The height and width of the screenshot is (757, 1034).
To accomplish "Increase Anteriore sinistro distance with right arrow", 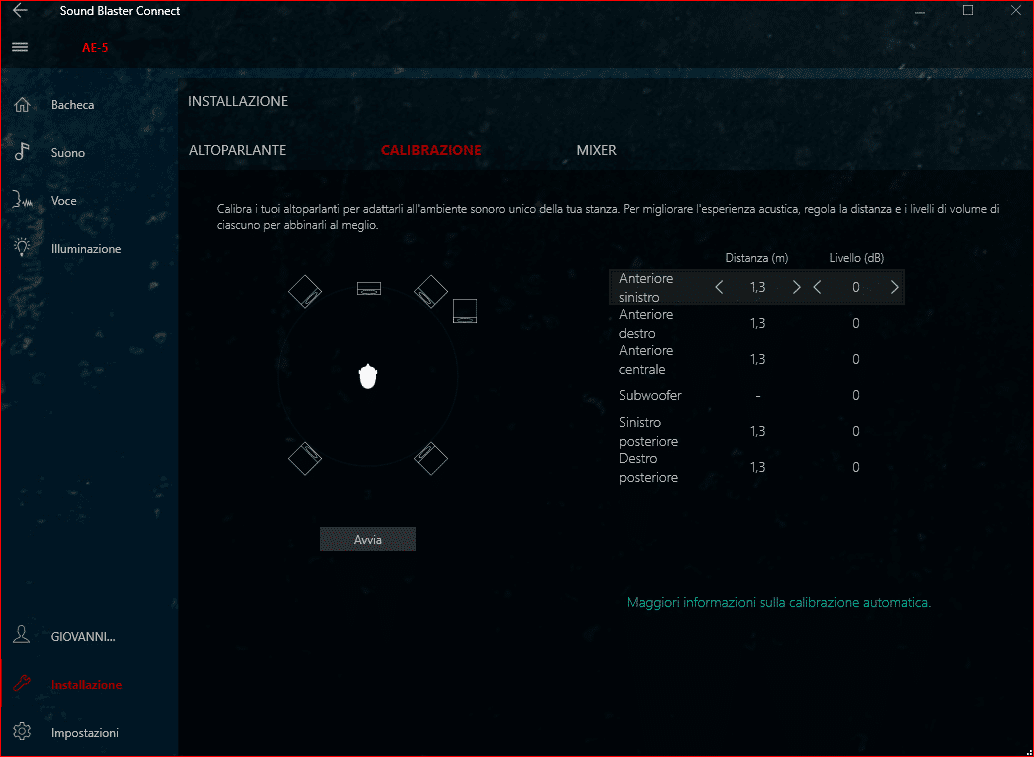I will 796,288.
